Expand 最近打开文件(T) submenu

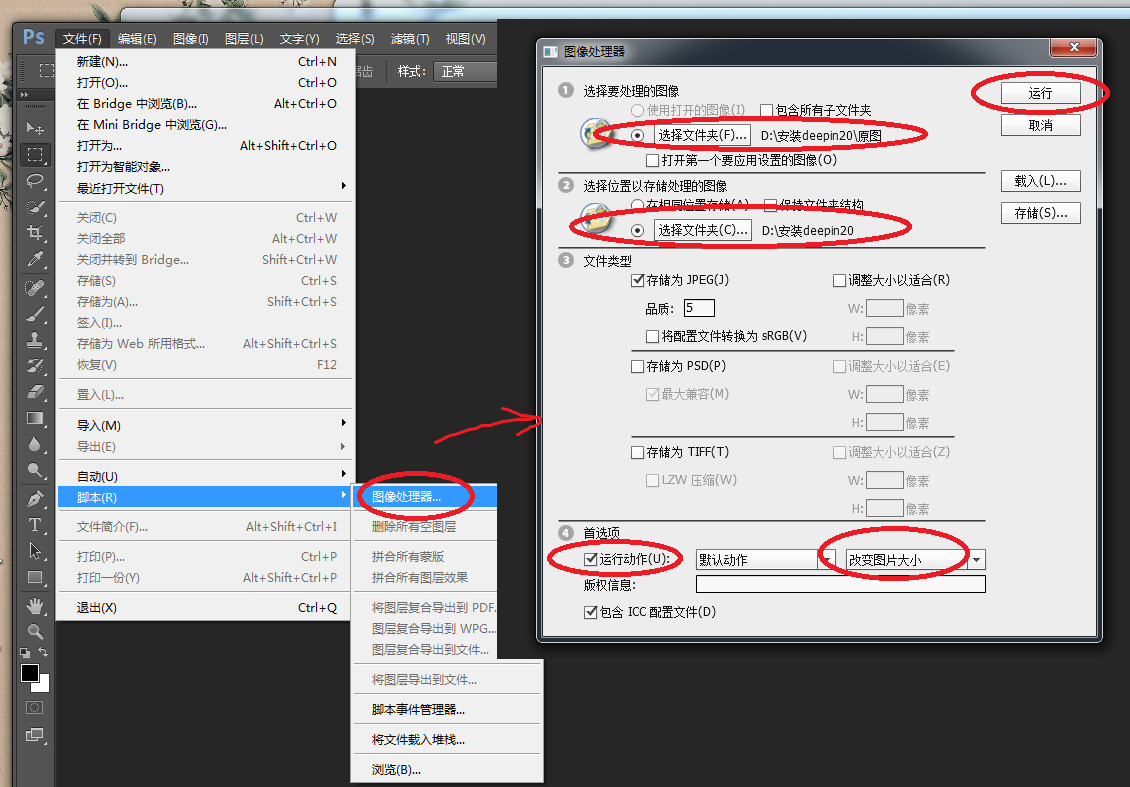pos(204,188)
